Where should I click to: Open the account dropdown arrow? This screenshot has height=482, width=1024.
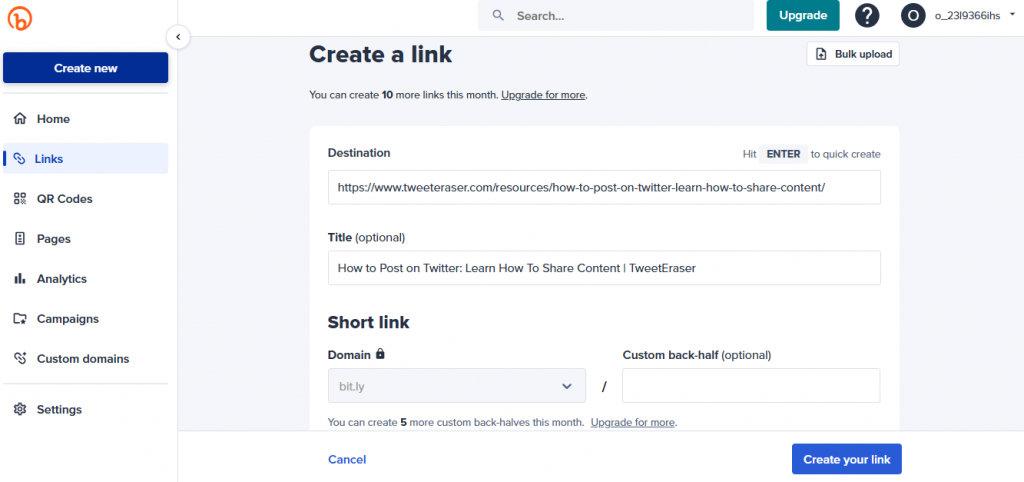[1012, 15]
